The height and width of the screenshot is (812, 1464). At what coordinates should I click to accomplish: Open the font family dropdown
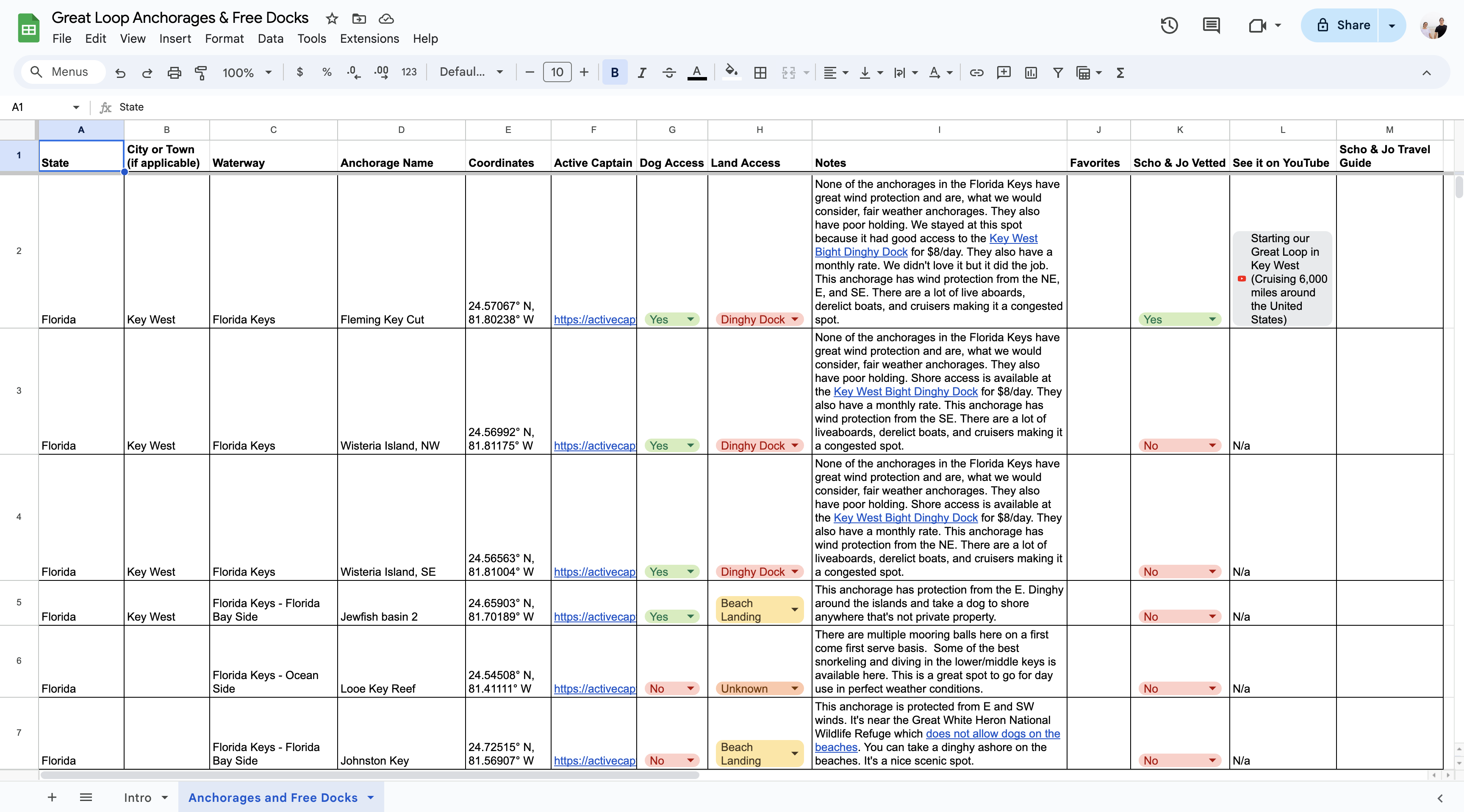pyautogui.click(x=471, y=72)
